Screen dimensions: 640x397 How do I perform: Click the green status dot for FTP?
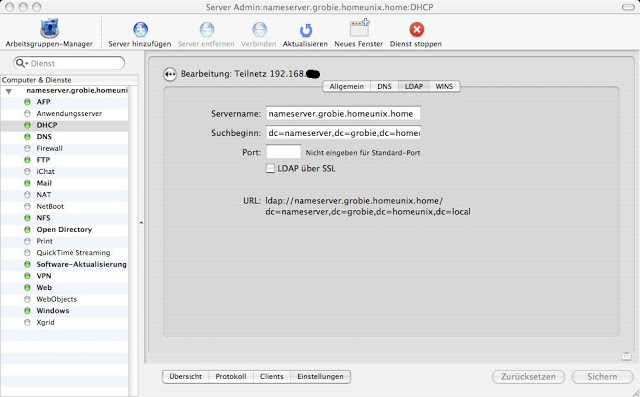click(x=27, y=160)
